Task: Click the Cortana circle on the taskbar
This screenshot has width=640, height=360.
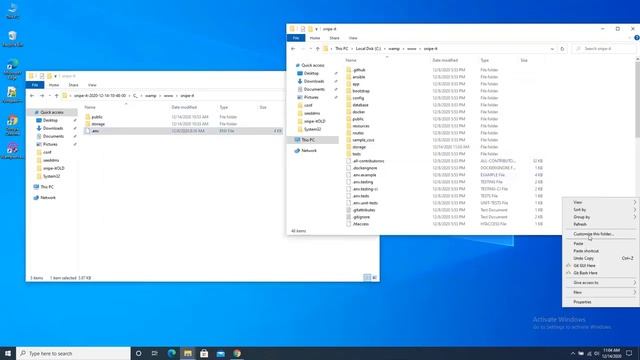Action: pos(138,353)
